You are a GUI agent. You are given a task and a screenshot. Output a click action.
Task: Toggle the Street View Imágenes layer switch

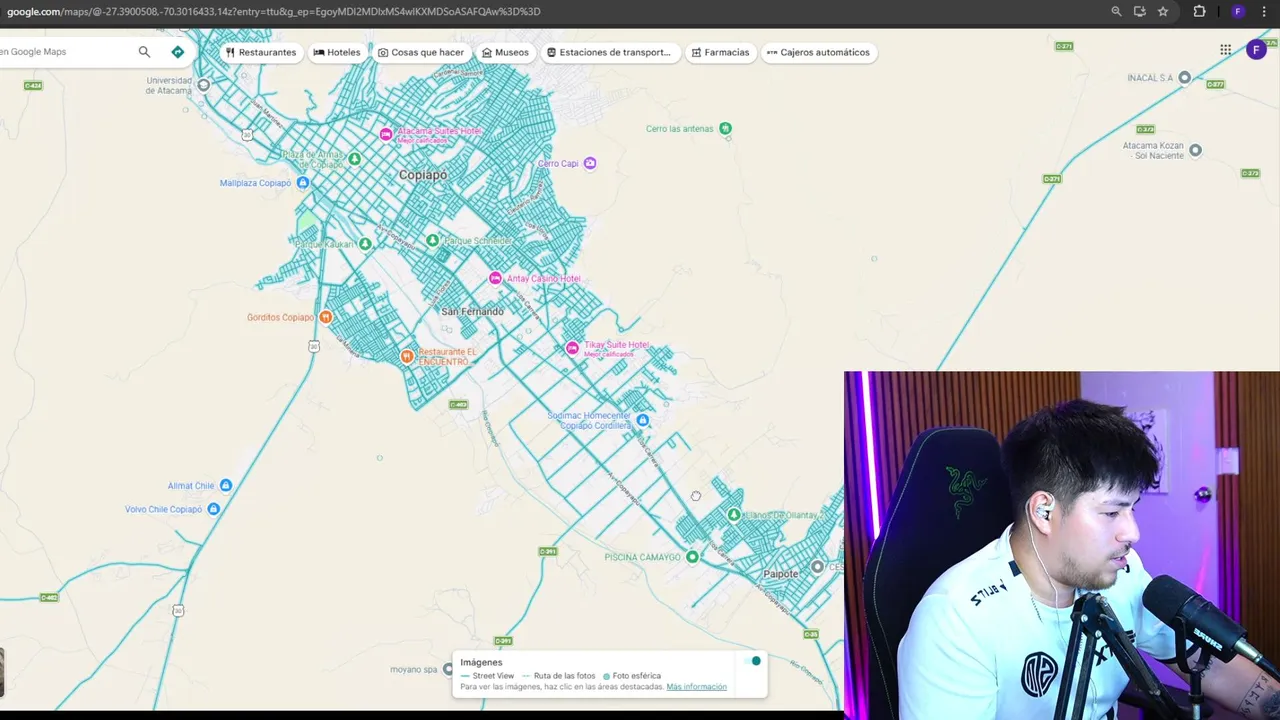tap(752, 661)
